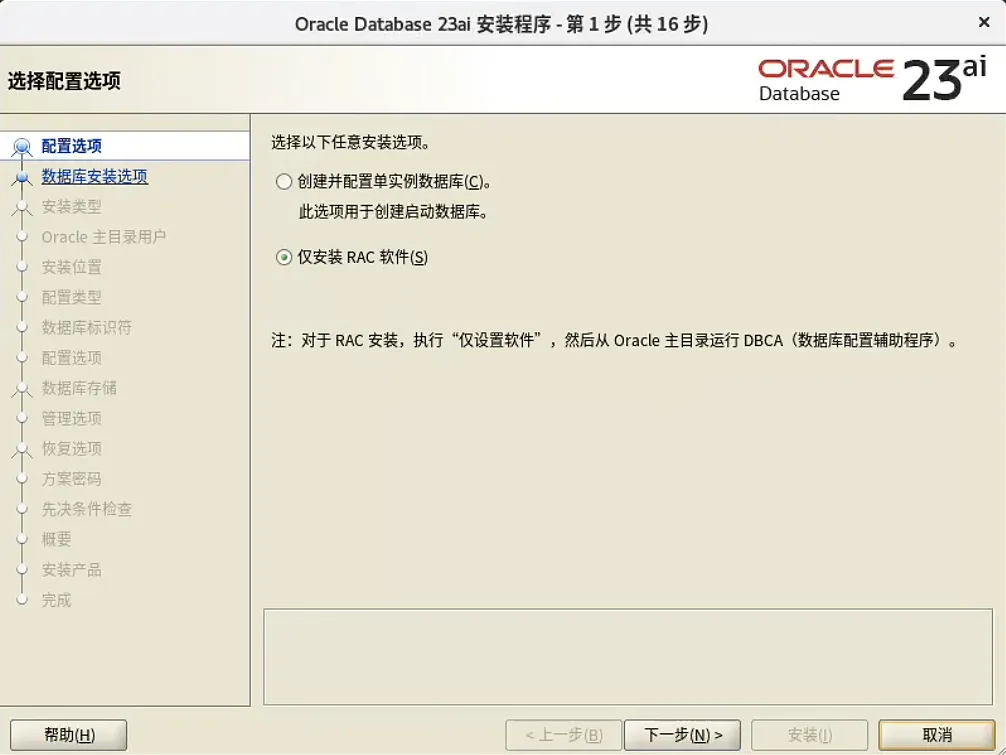Close the installer window
The image size is (1006, 755).
click(x=984, y=22)
